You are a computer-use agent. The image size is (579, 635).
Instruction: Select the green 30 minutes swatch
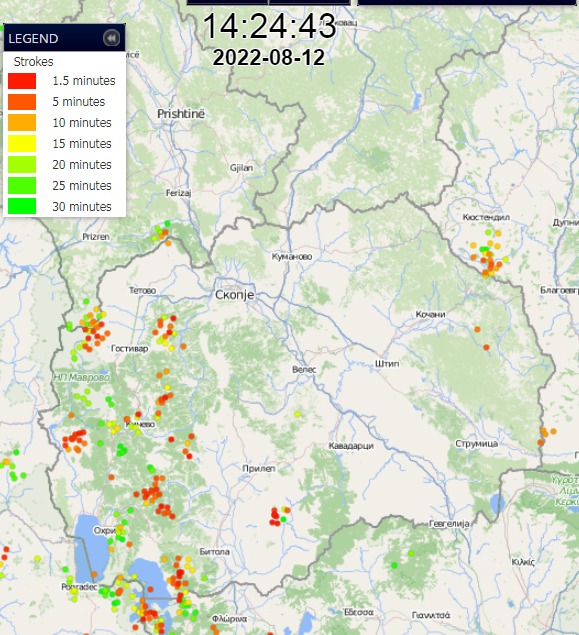point(22,207)
